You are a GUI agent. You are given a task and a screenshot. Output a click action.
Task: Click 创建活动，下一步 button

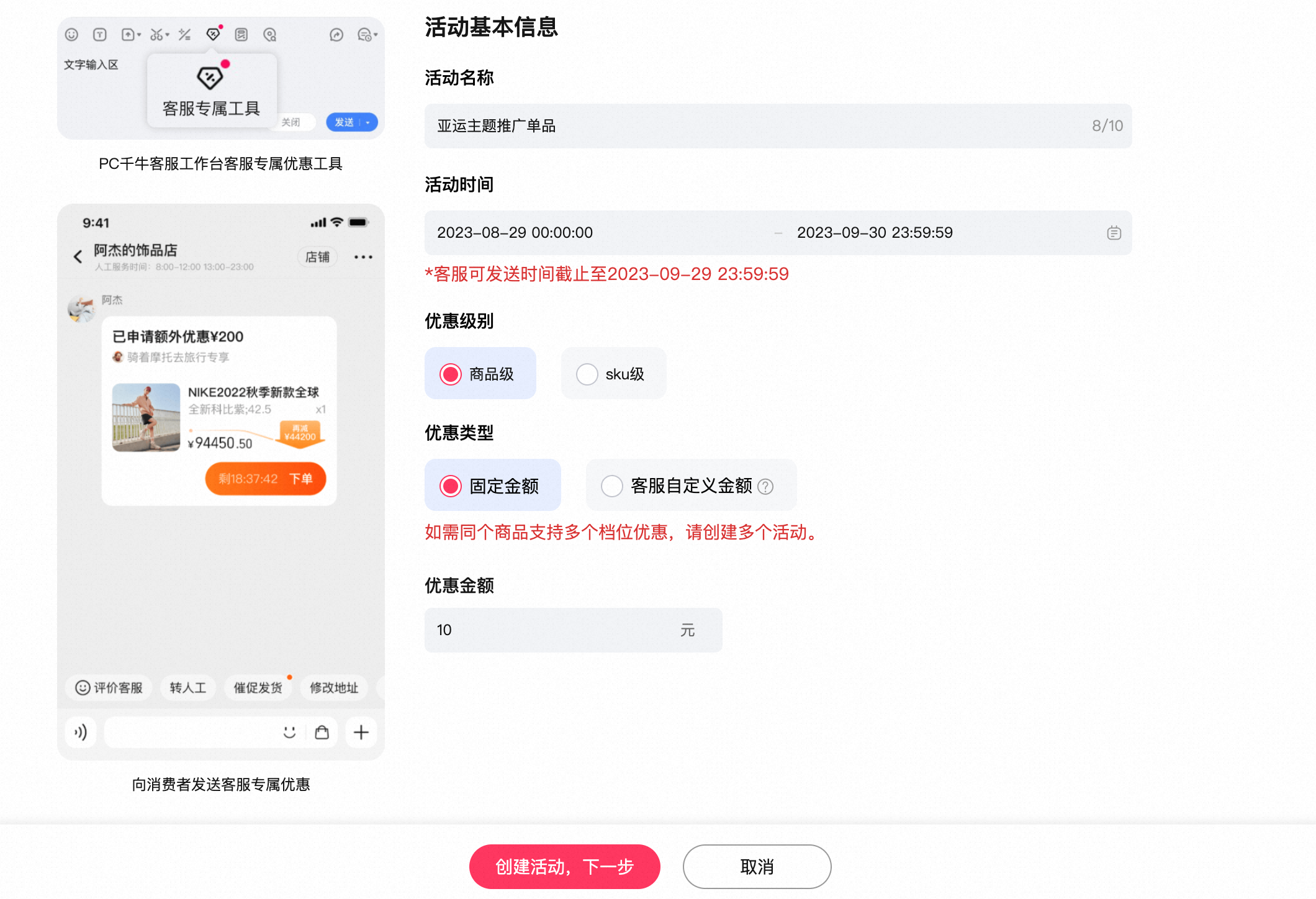point(564,867)
